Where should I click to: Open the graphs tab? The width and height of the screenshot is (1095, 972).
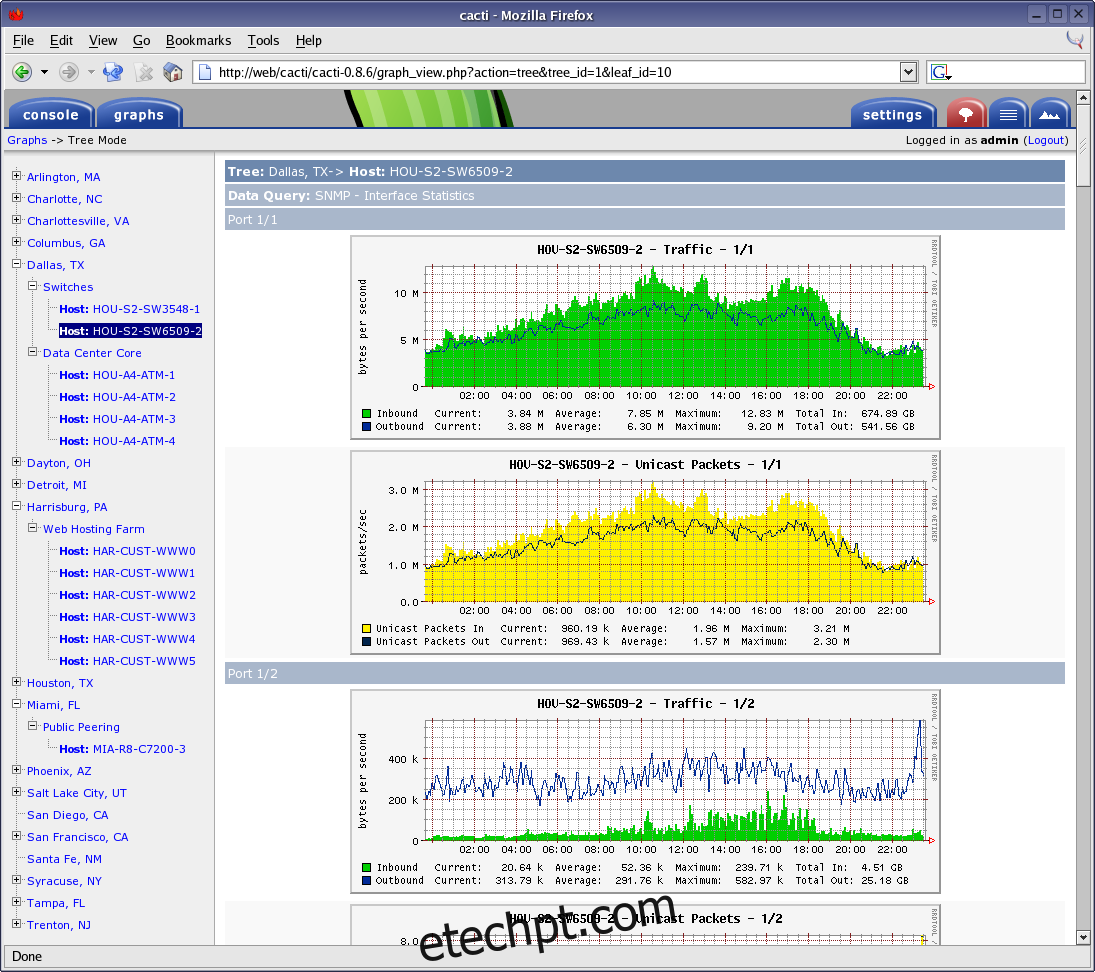[x=139, y=115]
